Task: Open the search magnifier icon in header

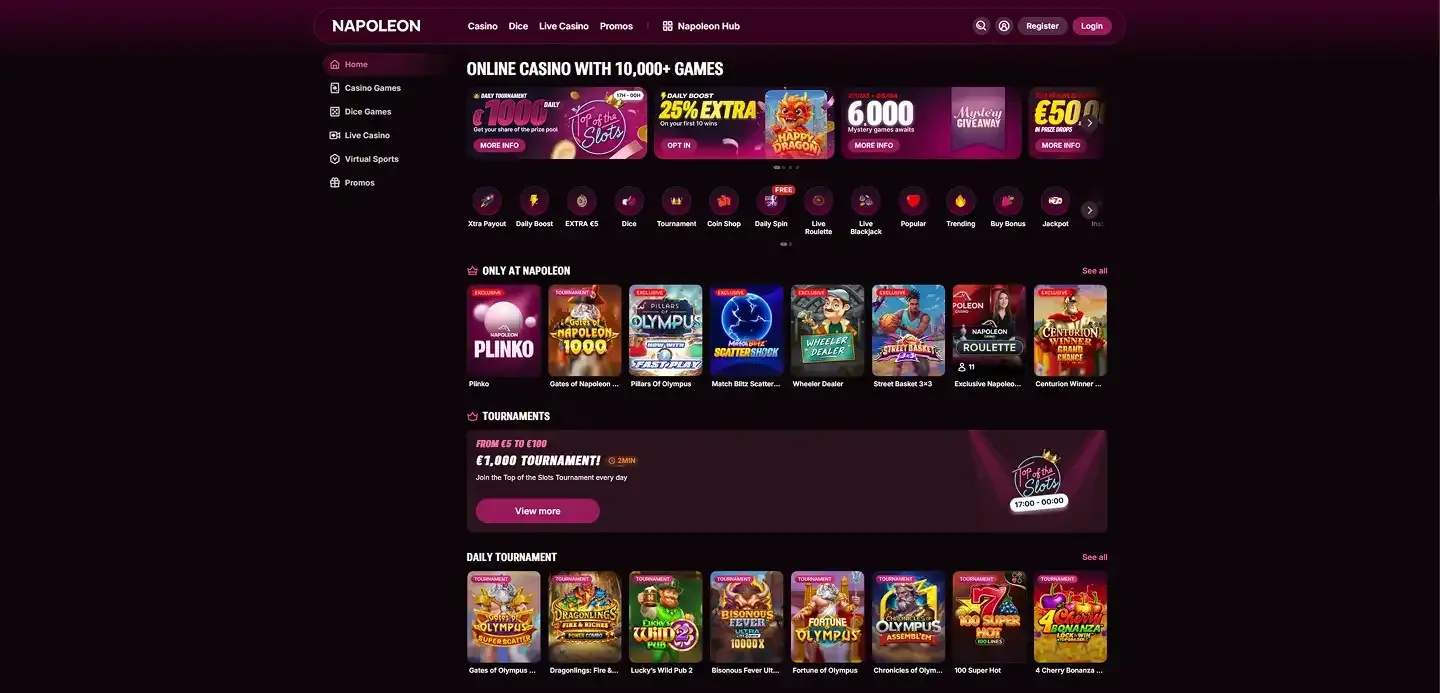Action: (981, 26)
